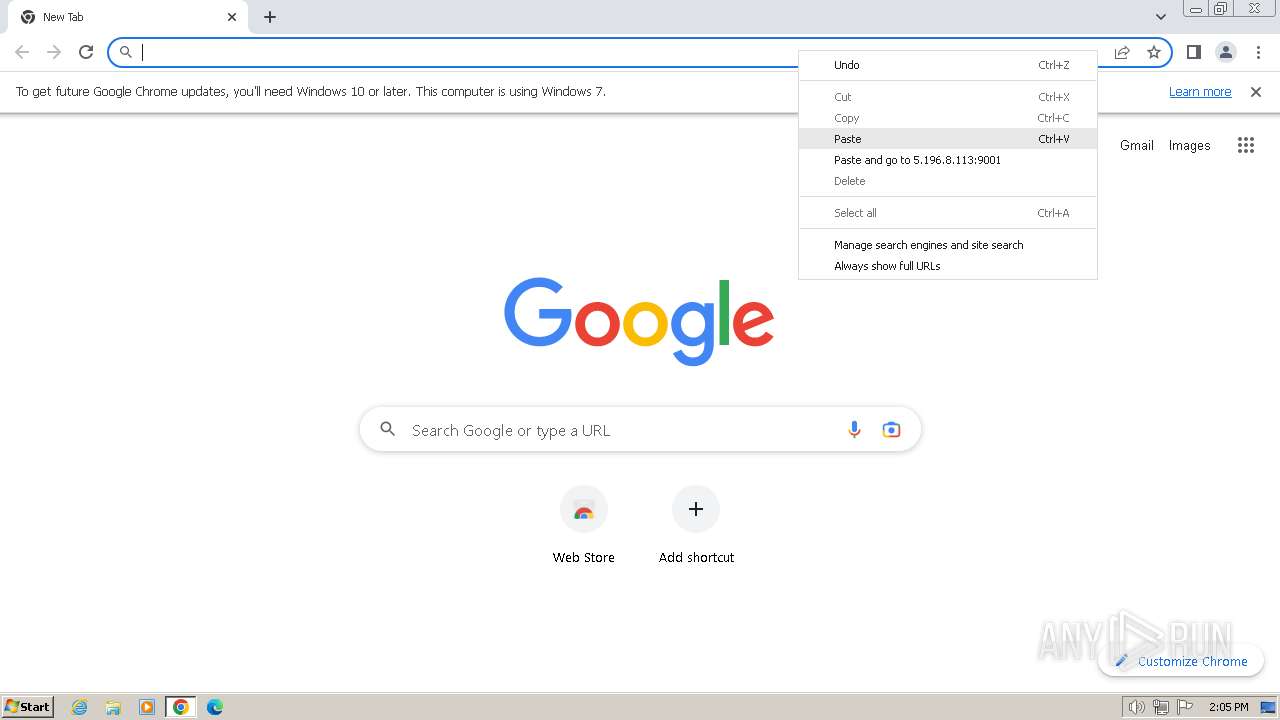Viewport: 1280px width, 720px height.
Task: Toggle Always show full URLs
Action: (x=948, y=266)
